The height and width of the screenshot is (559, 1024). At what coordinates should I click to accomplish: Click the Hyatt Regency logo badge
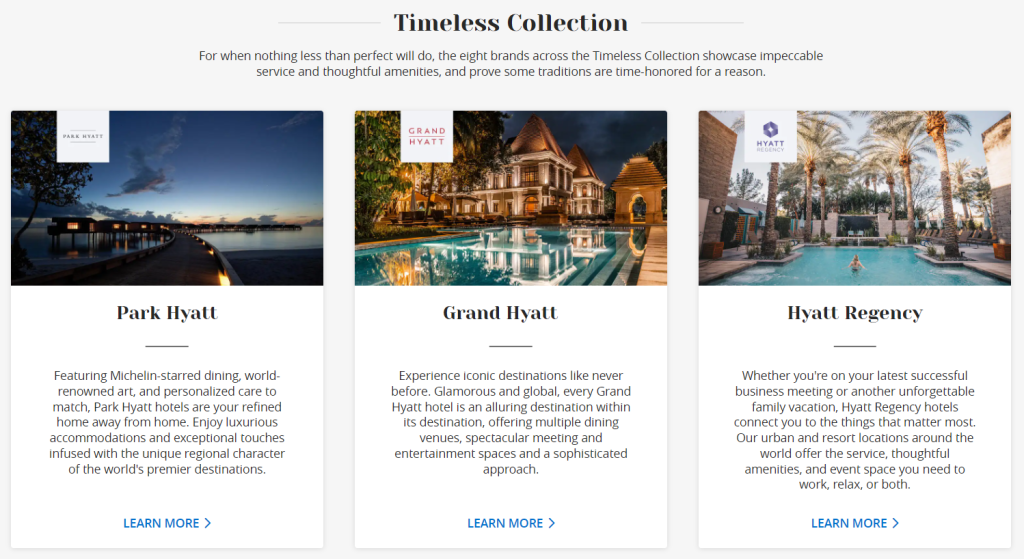(770, 136)
